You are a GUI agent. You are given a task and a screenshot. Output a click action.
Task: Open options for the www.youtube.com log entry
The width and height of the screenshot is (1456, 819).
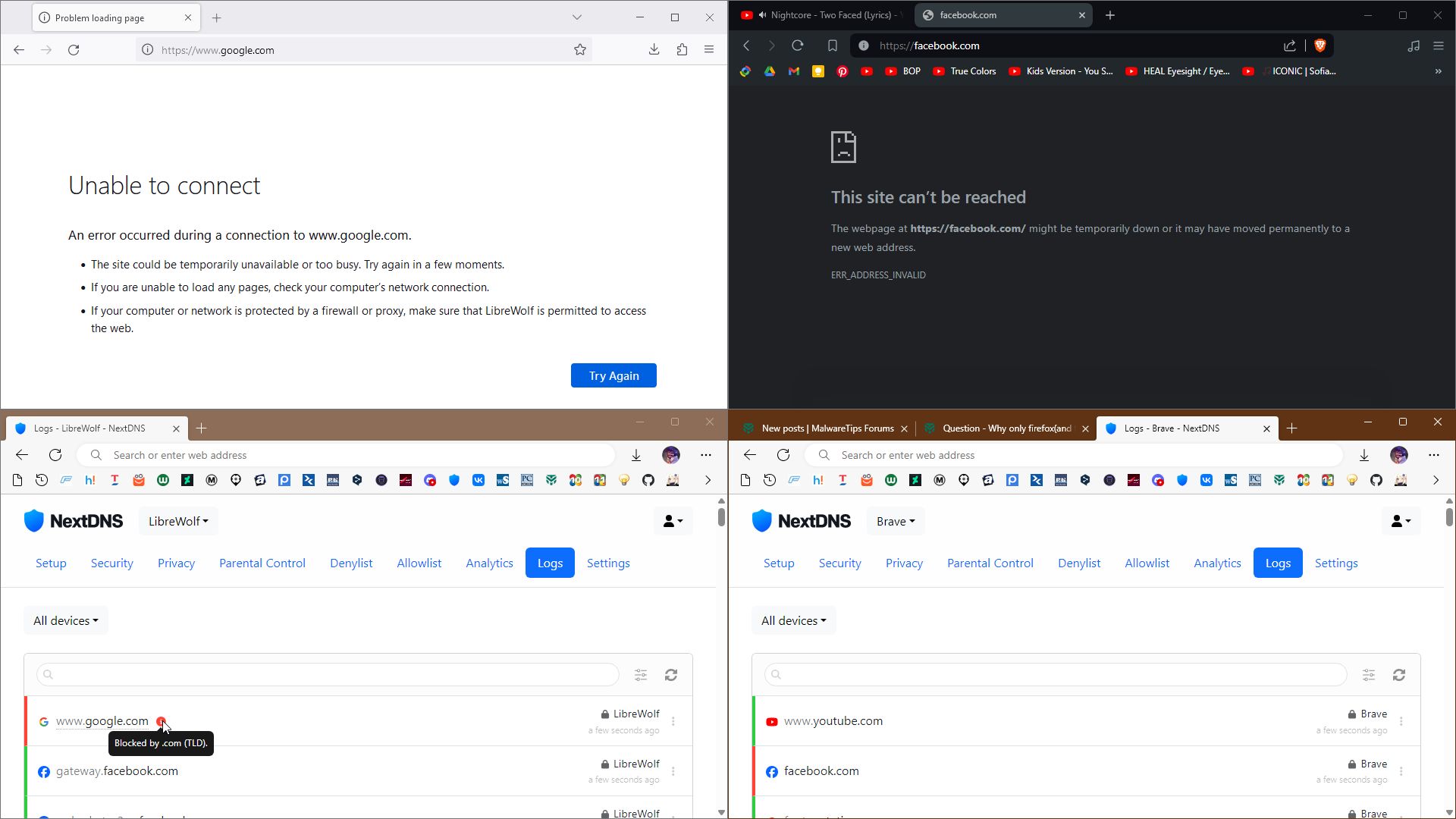tap(1401, 721)
